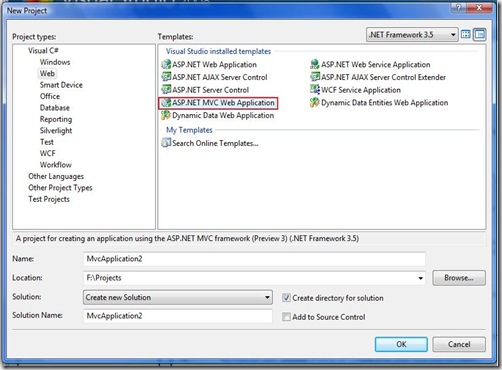Click the My Templates group header
The height and width of the screenshot is (370, 502).
click(x=189, y=130)
